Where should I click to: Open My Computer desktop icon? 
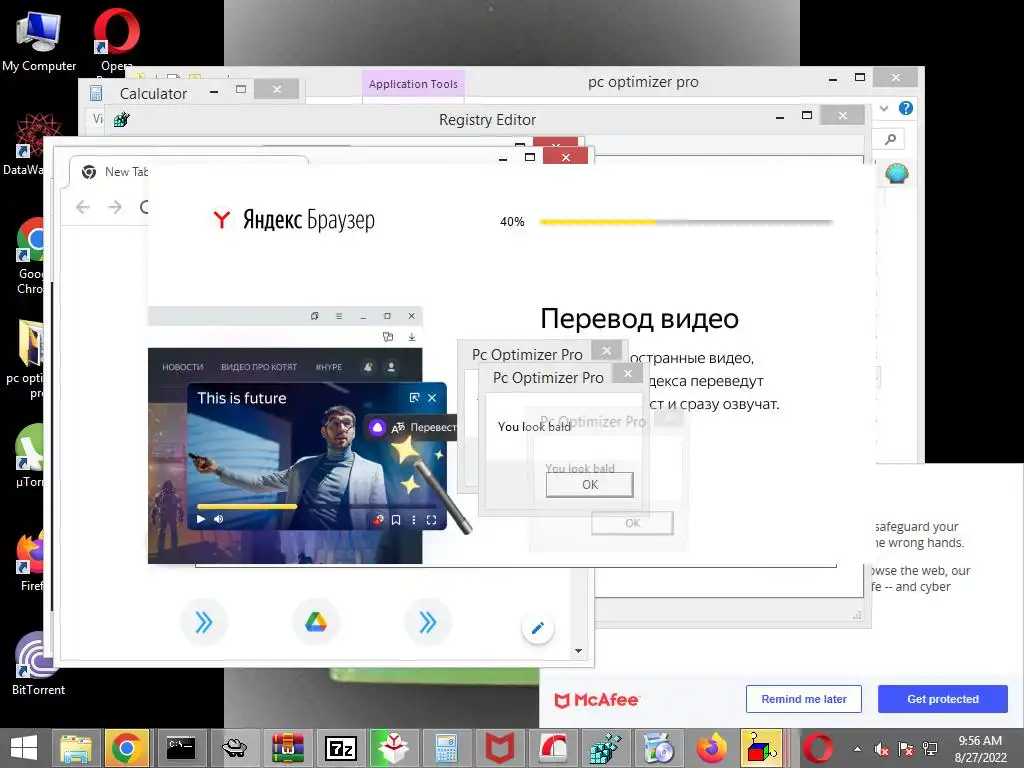coord(39,41)
